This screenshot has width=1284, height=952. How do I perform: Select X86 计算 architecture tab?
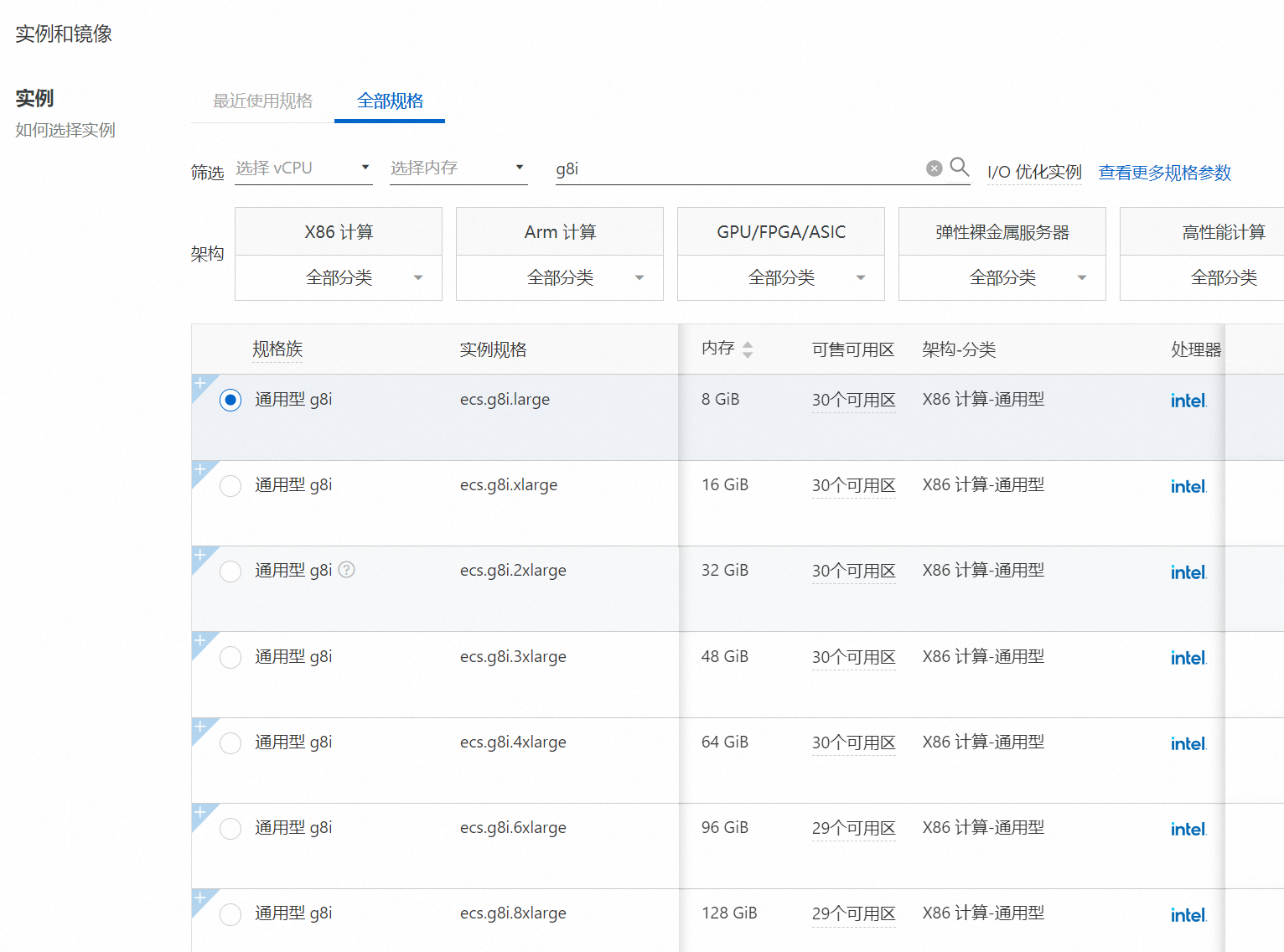coord(339,232)
